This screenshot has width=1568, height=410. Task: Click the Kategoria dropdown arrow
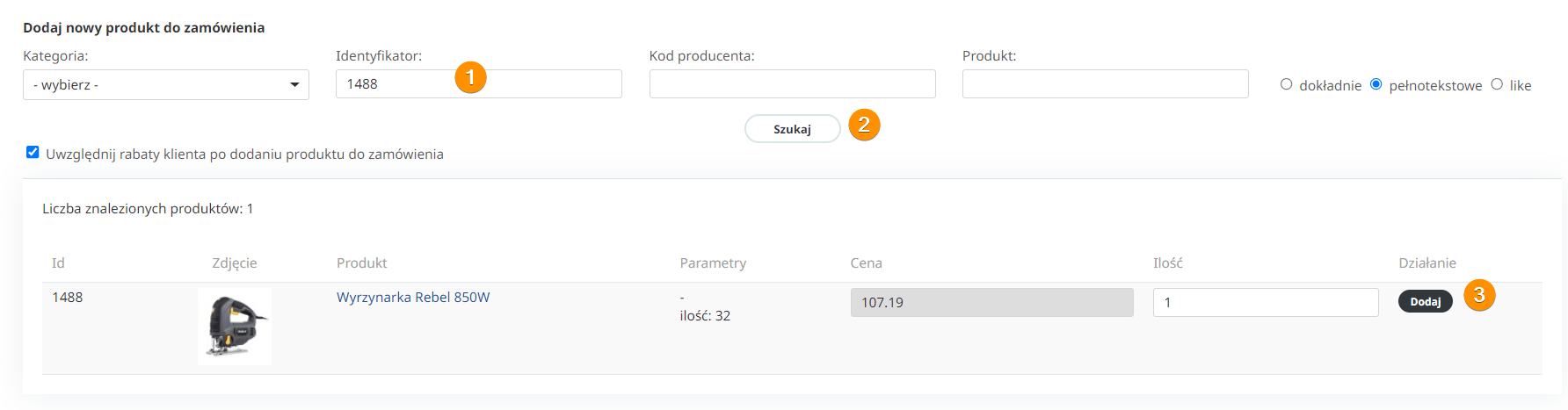294,85
